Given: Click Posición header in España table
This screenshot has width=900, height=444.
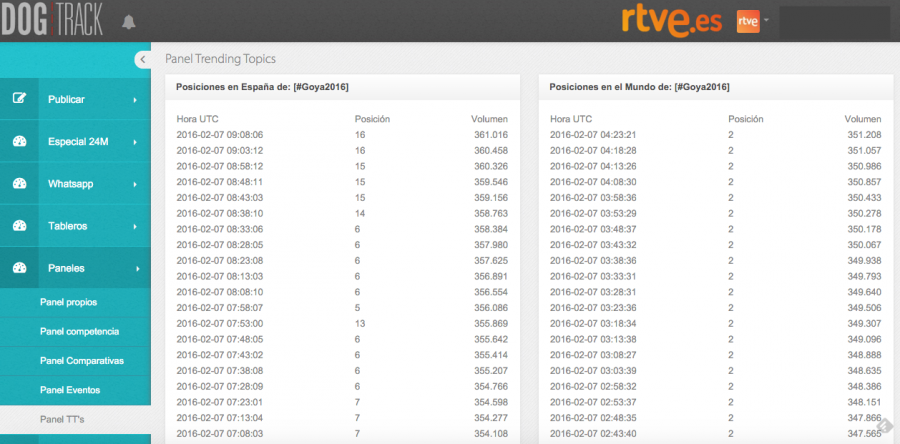Looking at the screenshot, I should pyautogui.click(x=373, y=119).
